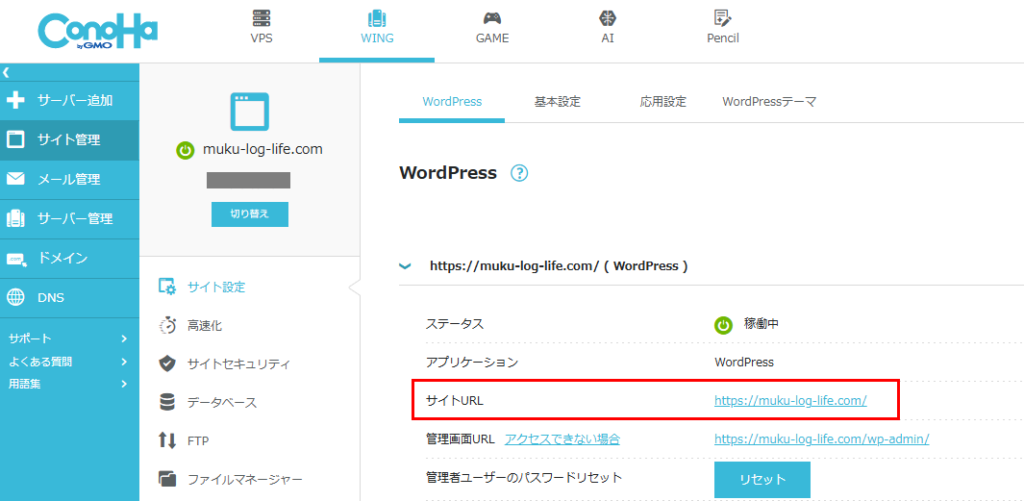1024x501 pixels.
Task: Switch to the WordPressテーマ tab
Action: click(x=769, y=102)
